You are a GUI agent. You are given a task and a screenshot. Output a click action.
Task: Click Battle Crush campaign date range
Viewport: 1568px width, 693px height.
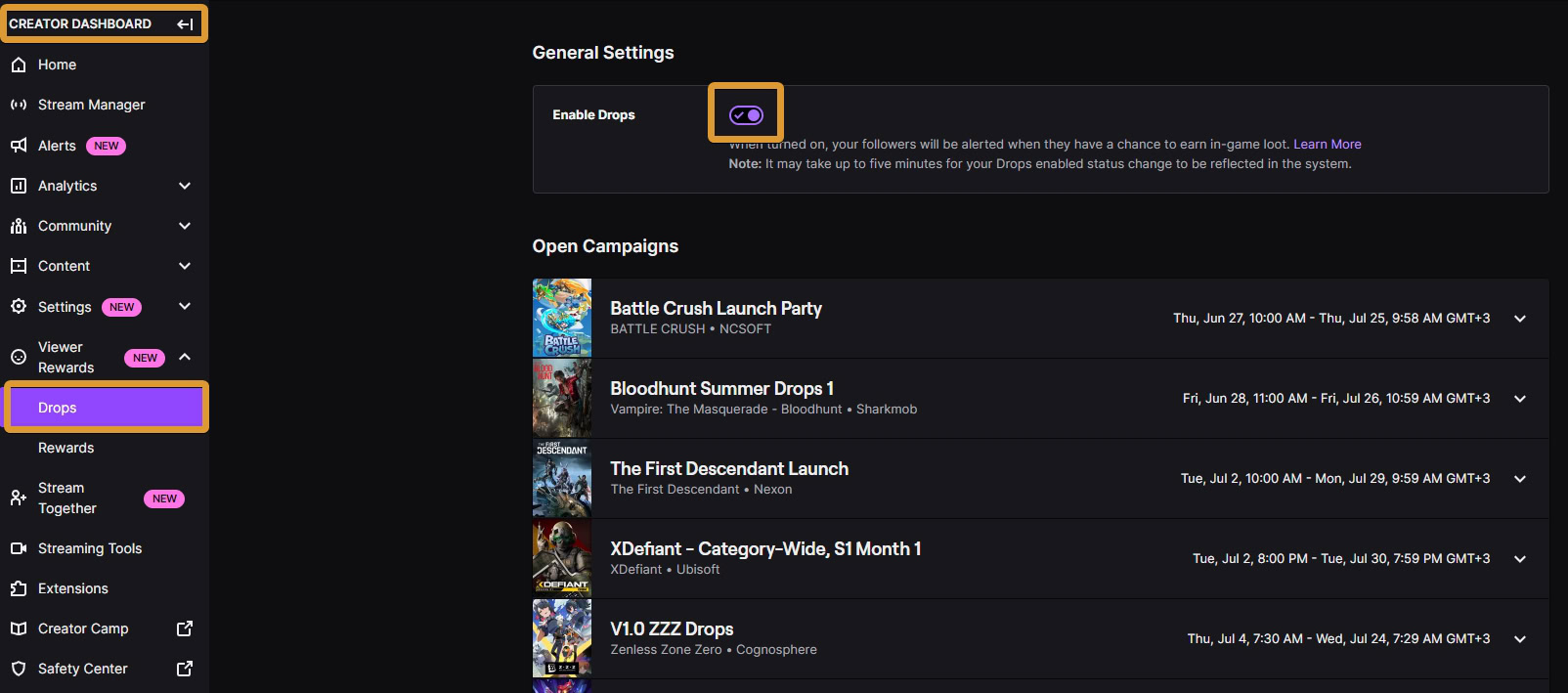1331,319
